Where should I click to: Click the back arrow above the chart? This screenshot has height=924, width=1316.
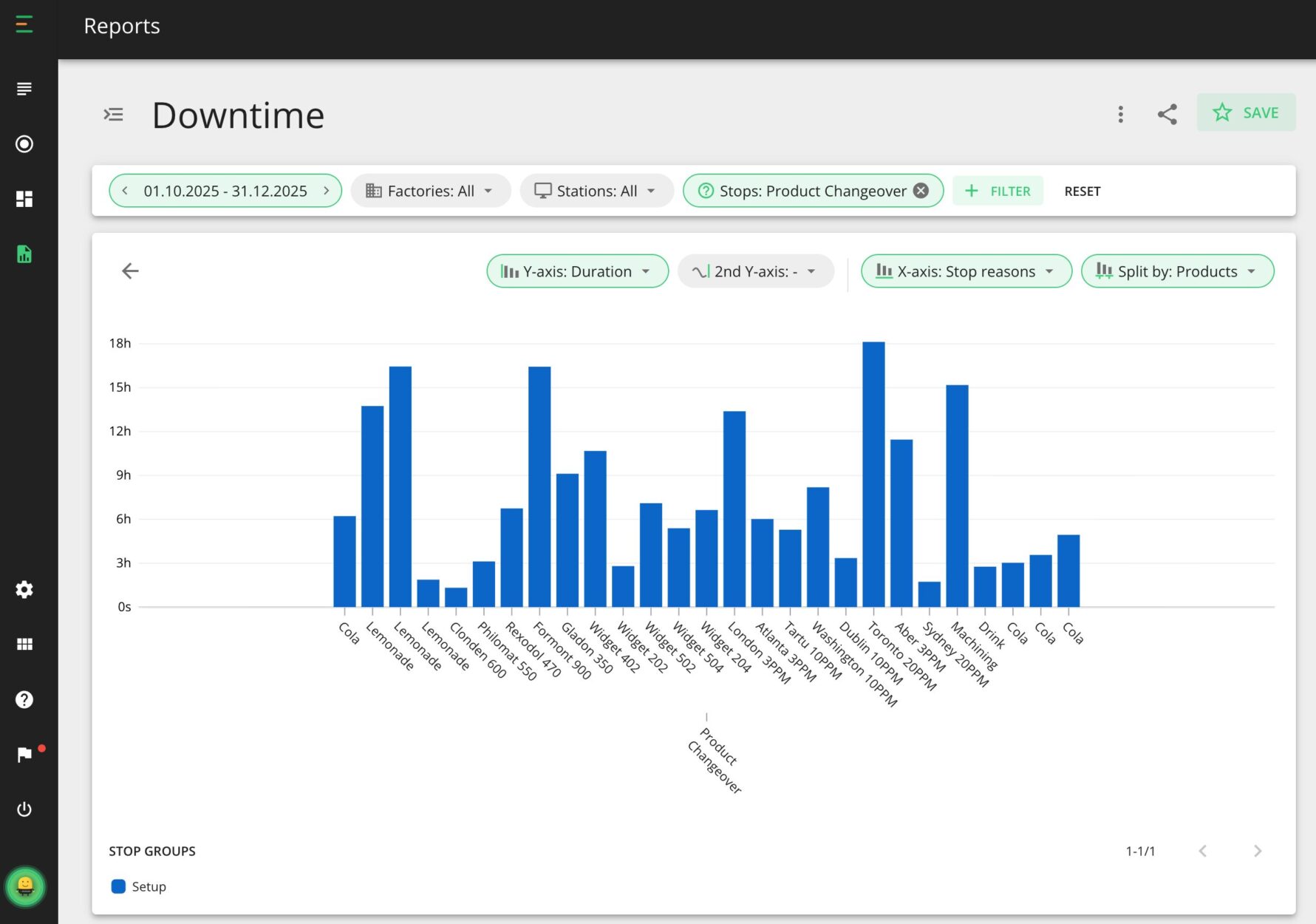coord(130,271)
